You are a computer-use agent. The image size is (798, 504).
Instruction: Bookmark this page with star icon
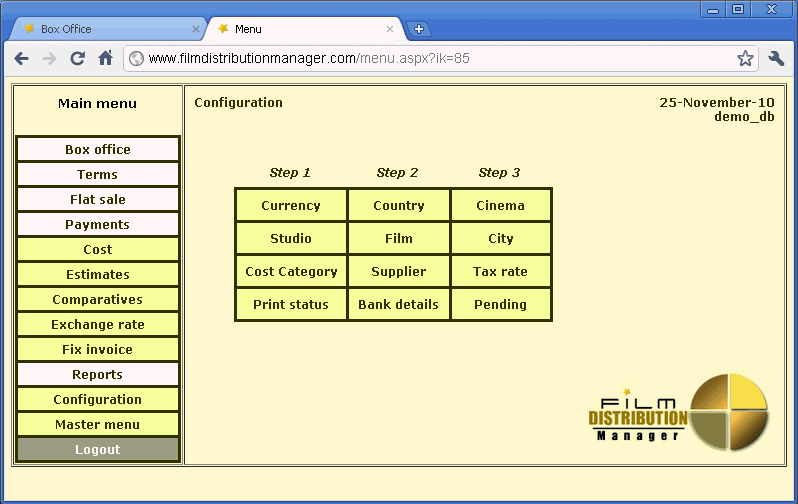[745, 59]
